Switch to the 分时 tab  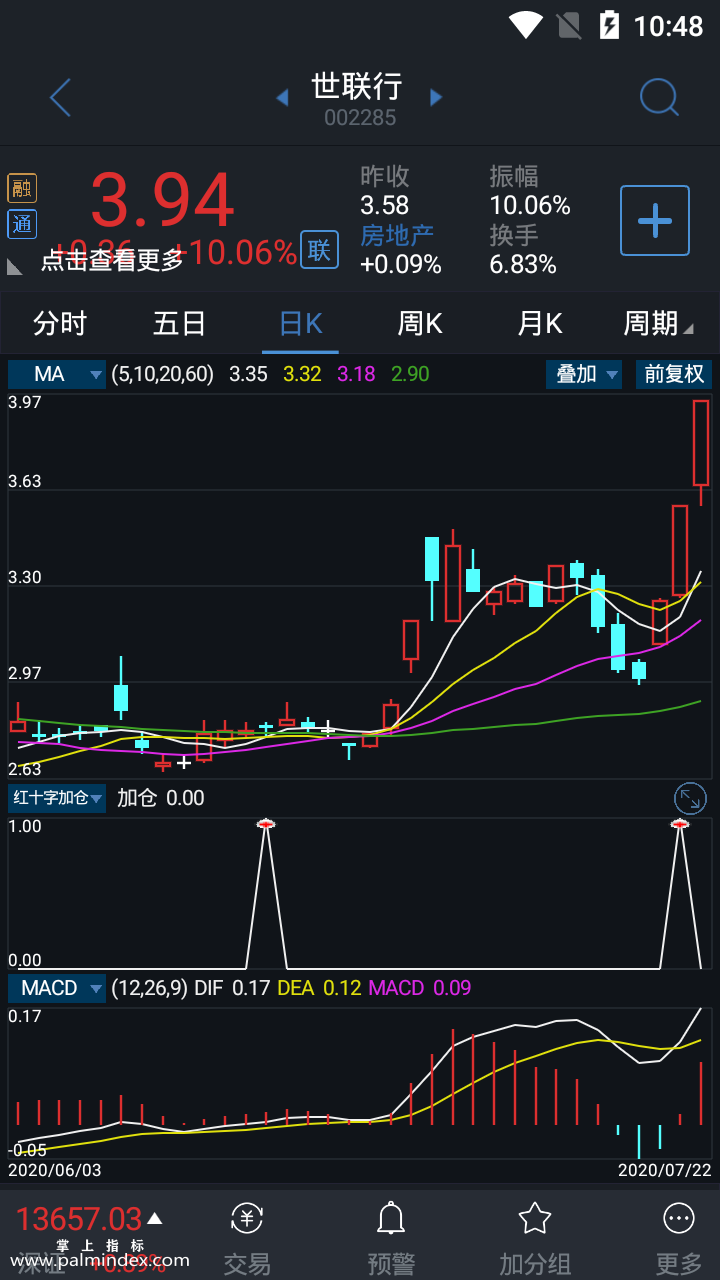click(60, 323)
